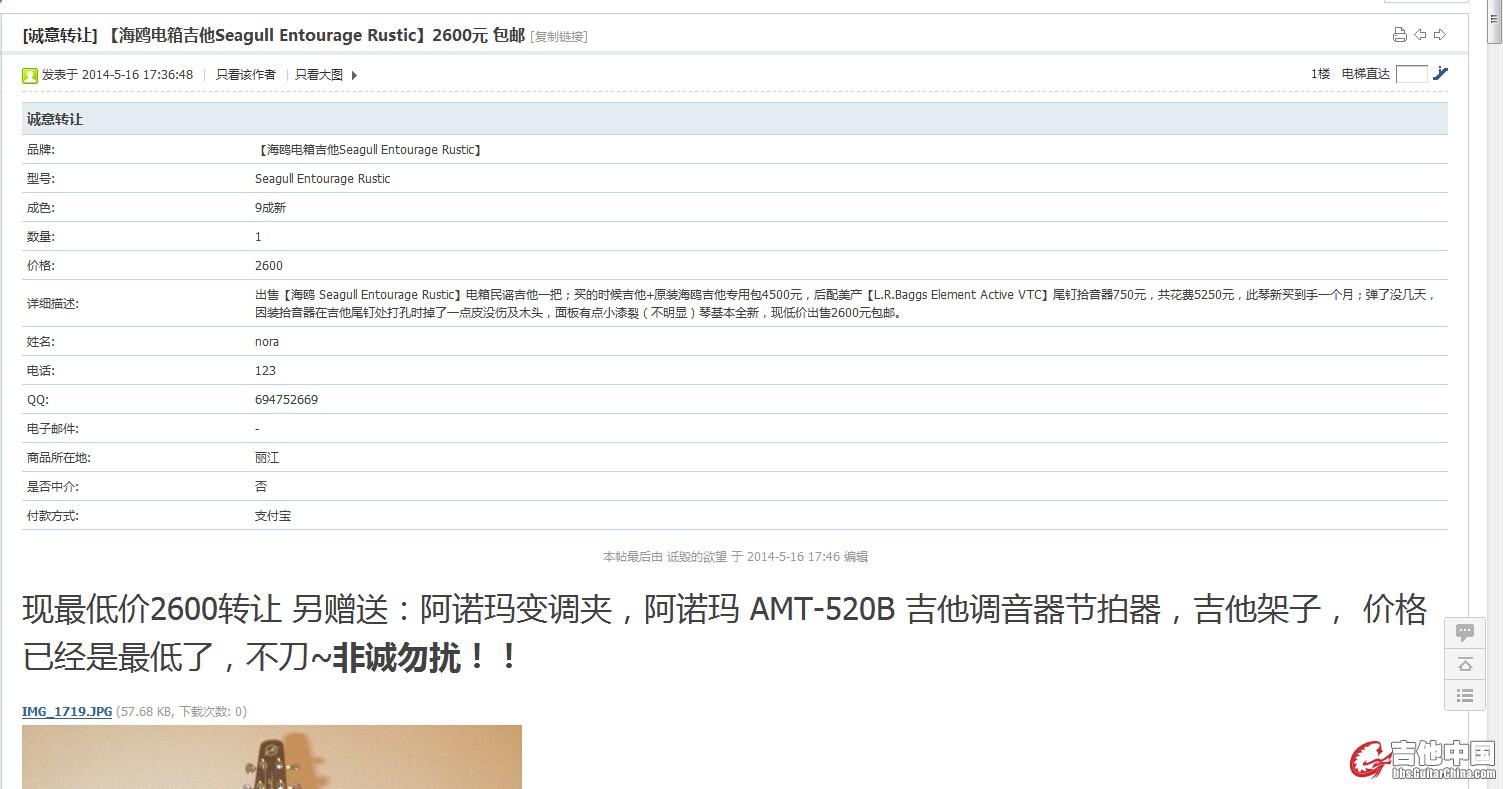Click the condition value 9成新

point(271,208)
